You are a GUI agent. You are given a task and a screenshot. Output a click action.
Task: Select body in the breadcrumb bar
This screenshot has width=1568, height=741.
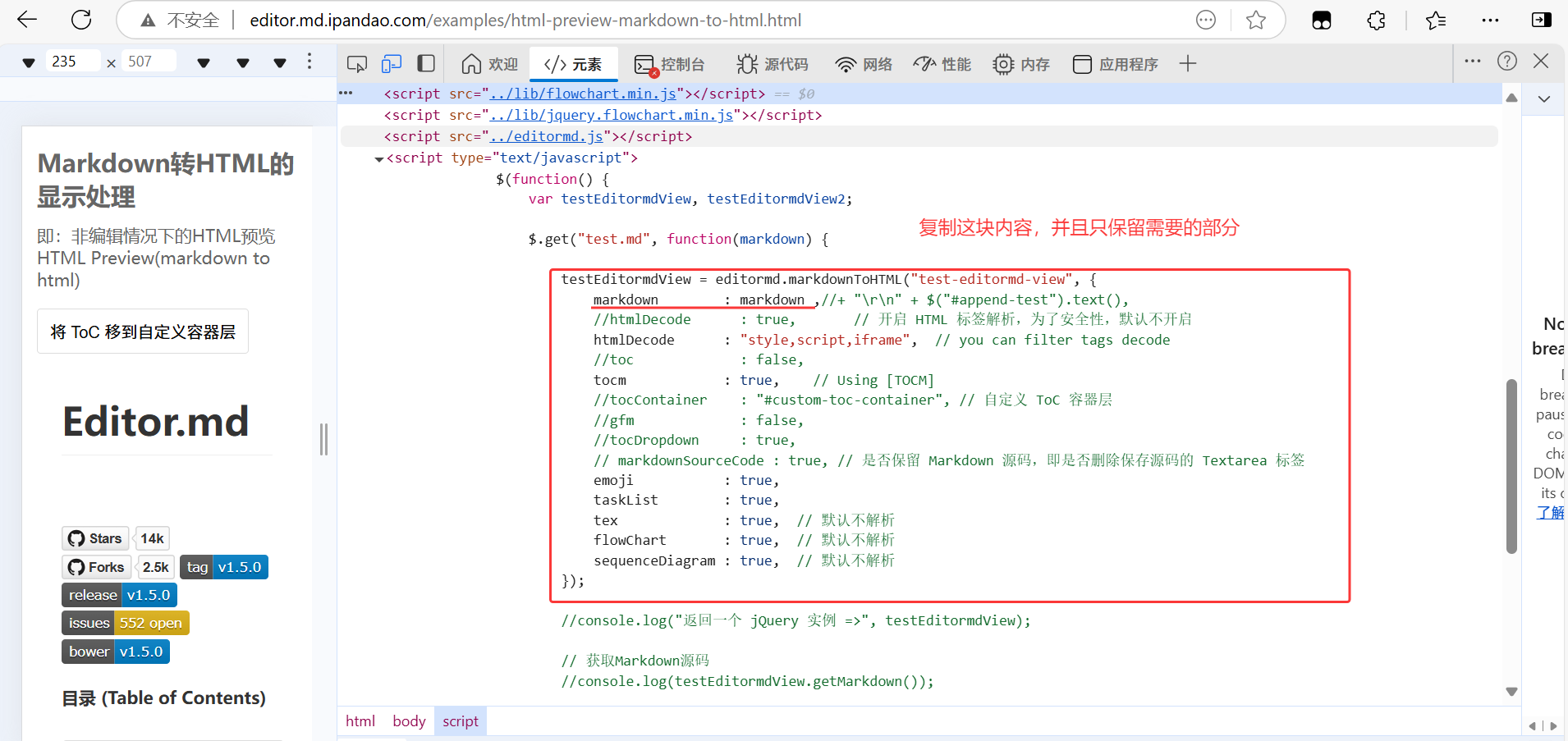click(409, 721)
